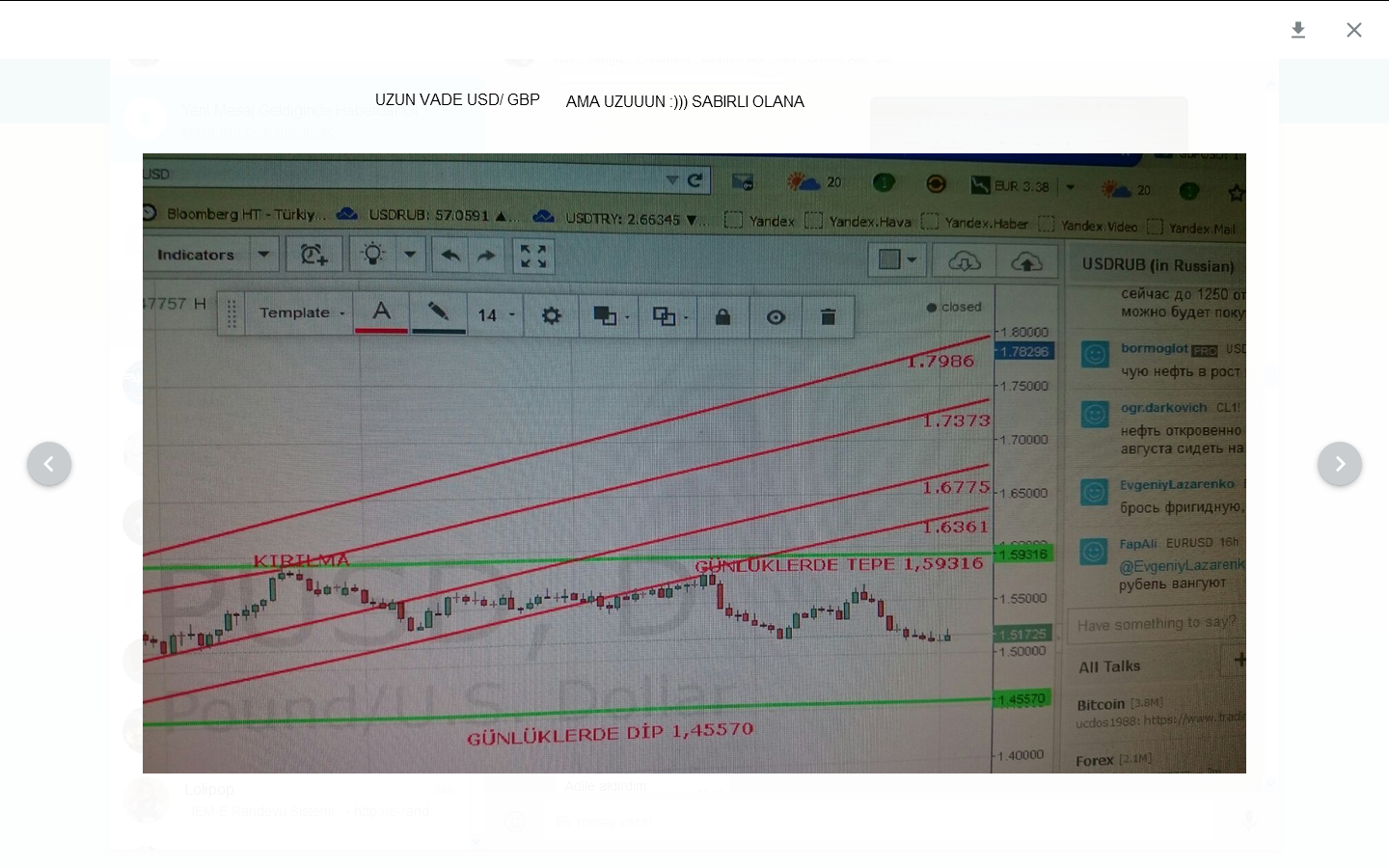The width and height of the screenshot is (1389, 868).
Task: Click the green 1.45570 price label
Action: point(1021,698)
